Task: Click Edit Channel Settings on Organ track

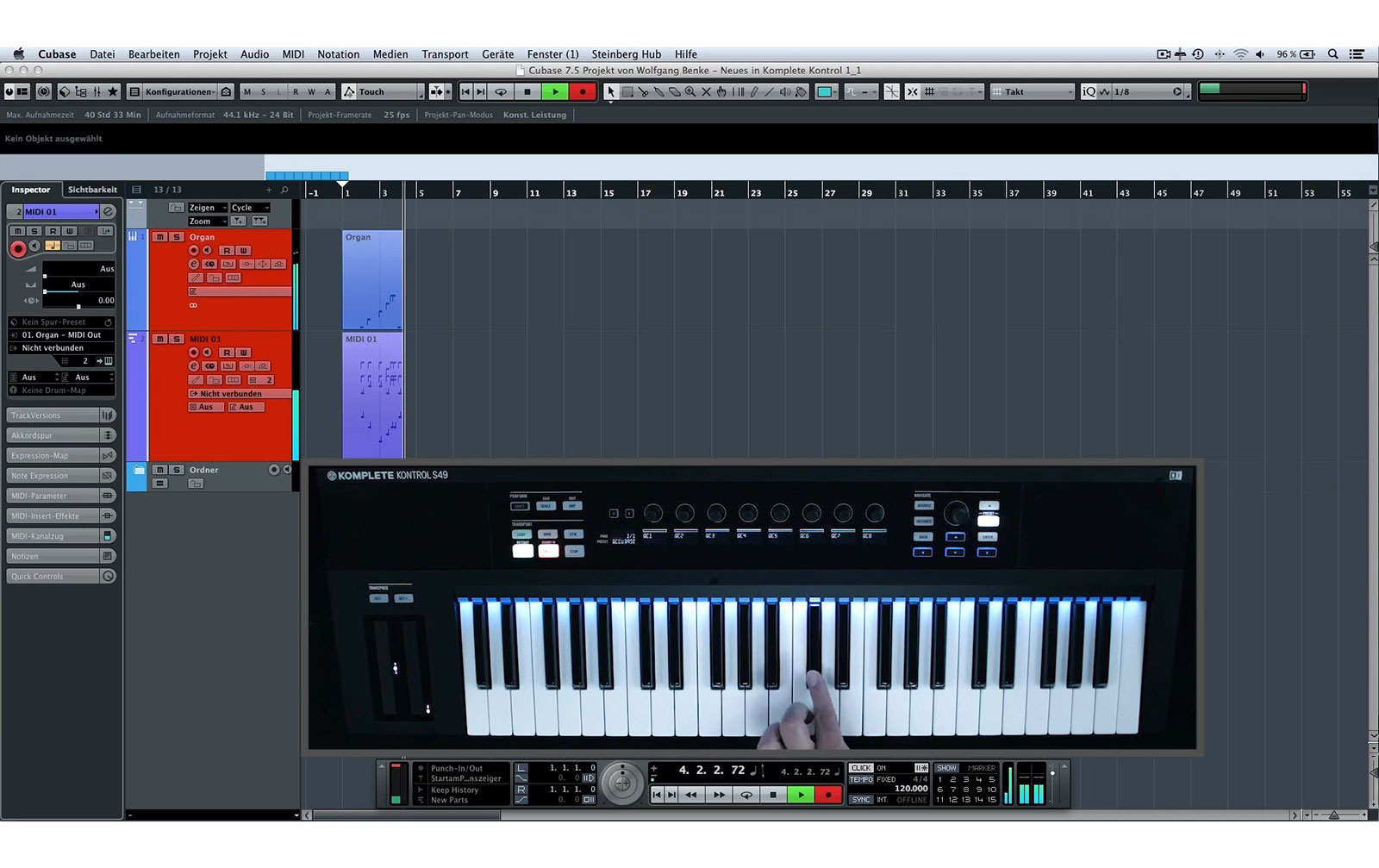Action: (193, 264)
